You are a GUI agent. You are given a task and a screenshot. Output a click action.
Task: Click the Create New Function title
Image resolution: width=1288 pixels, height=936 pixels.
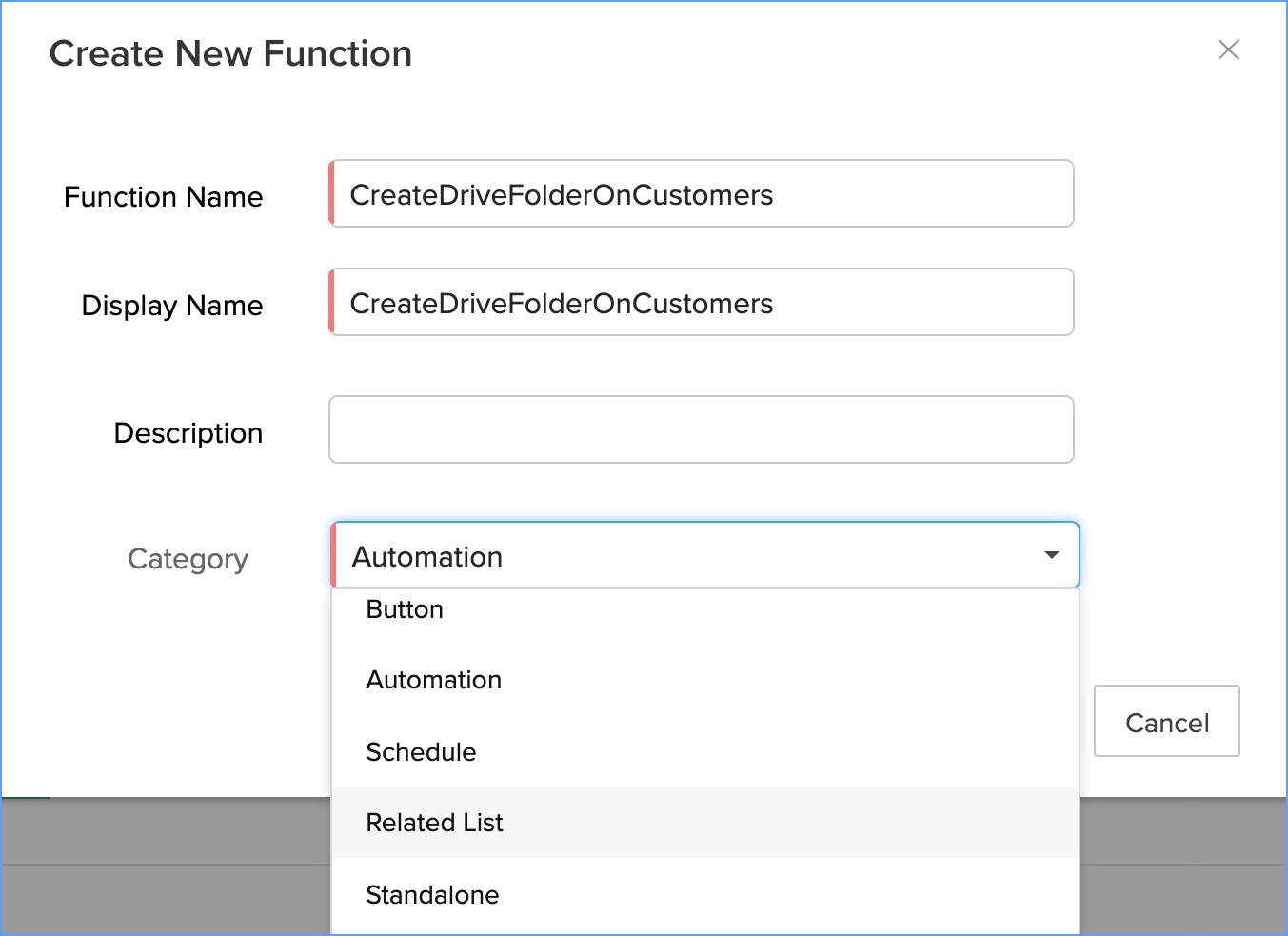coord(231,54)
